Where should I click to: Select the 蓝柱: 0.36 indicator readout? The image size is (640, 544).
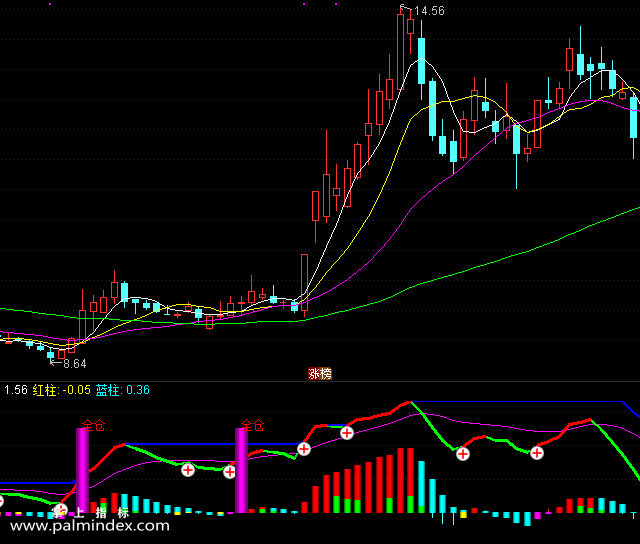(123, 390)
